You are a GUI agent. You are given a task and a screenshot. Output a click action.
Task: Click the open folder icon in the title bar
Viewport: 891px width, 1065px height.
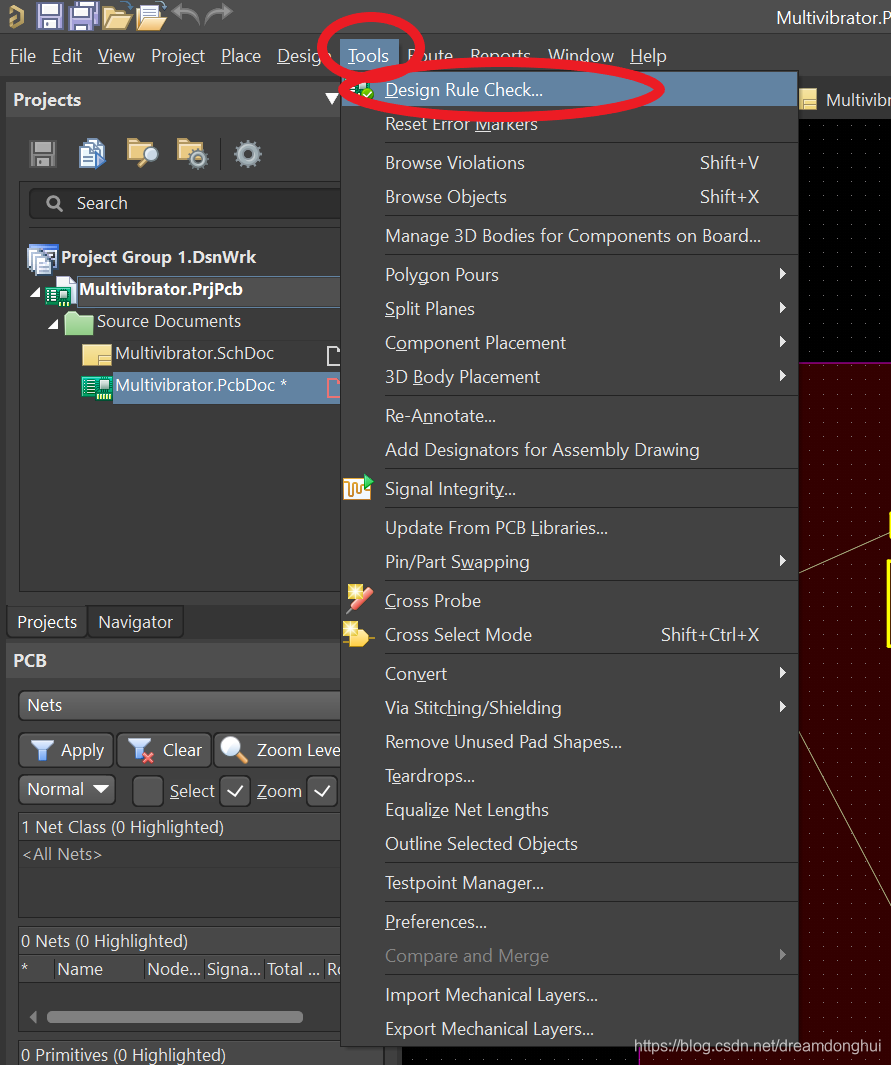point(117,16)
